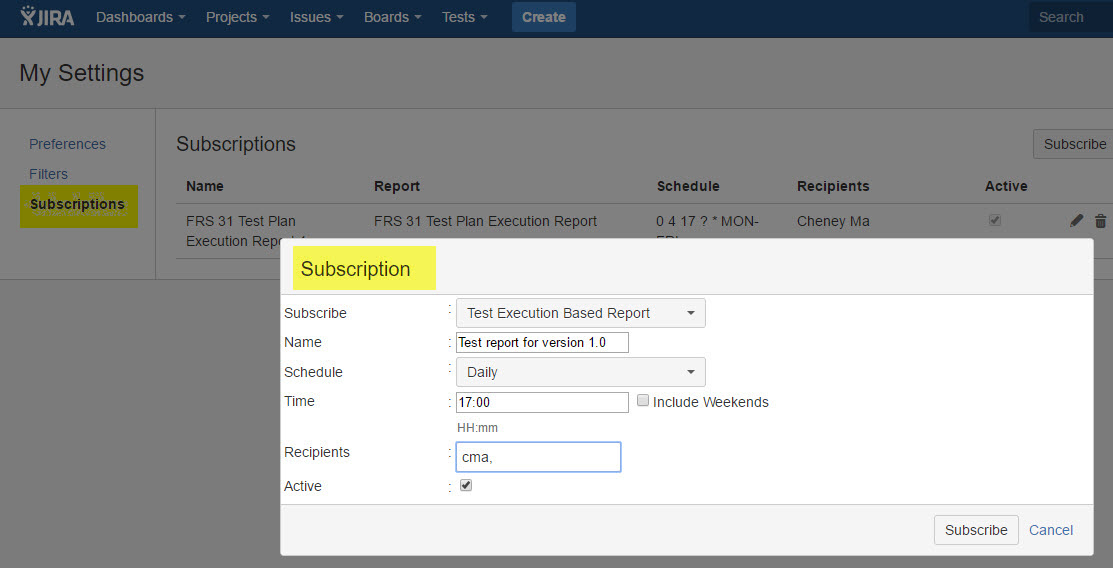Click the Time input field
Screen dimensions: 1113x568
542,402
